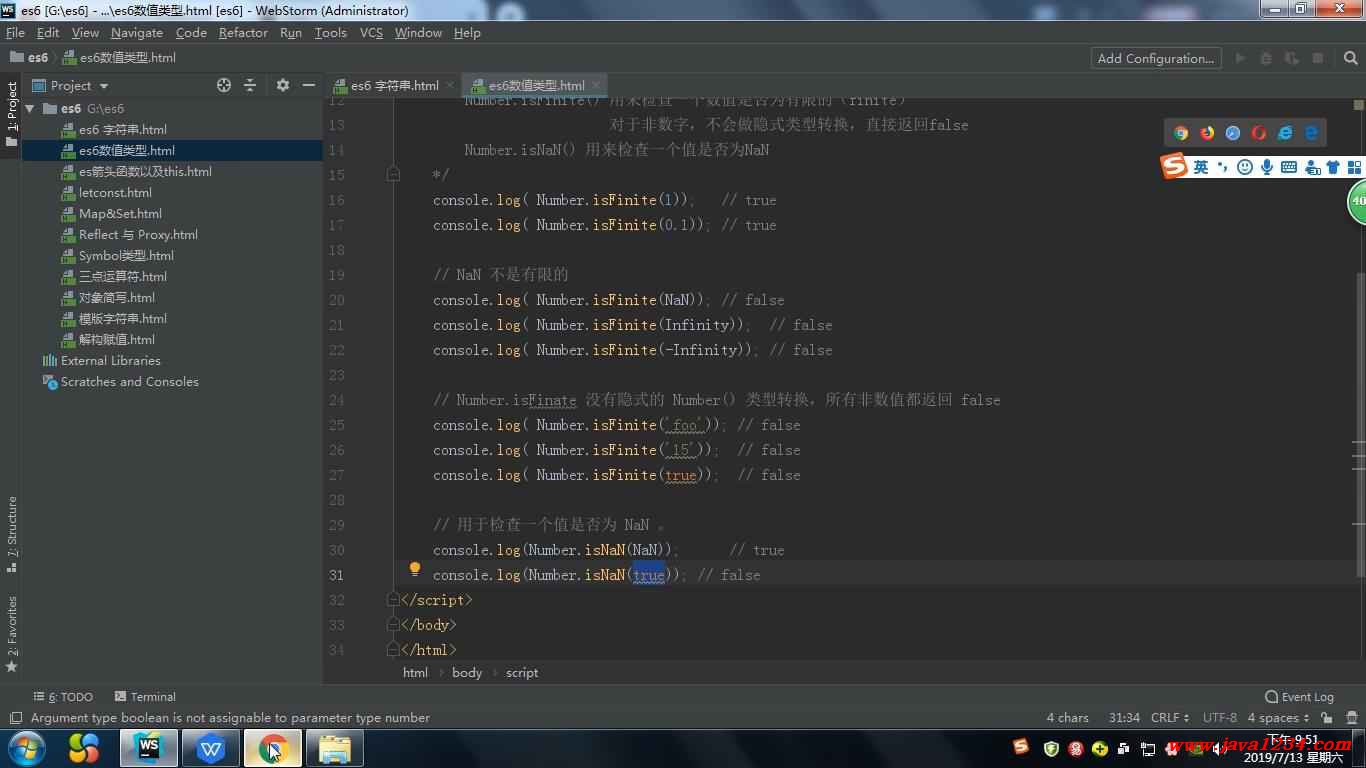Open in Internet Explorer from editor browser bar
This screenshot has height=768, width=1366.
click(1285, 133)
